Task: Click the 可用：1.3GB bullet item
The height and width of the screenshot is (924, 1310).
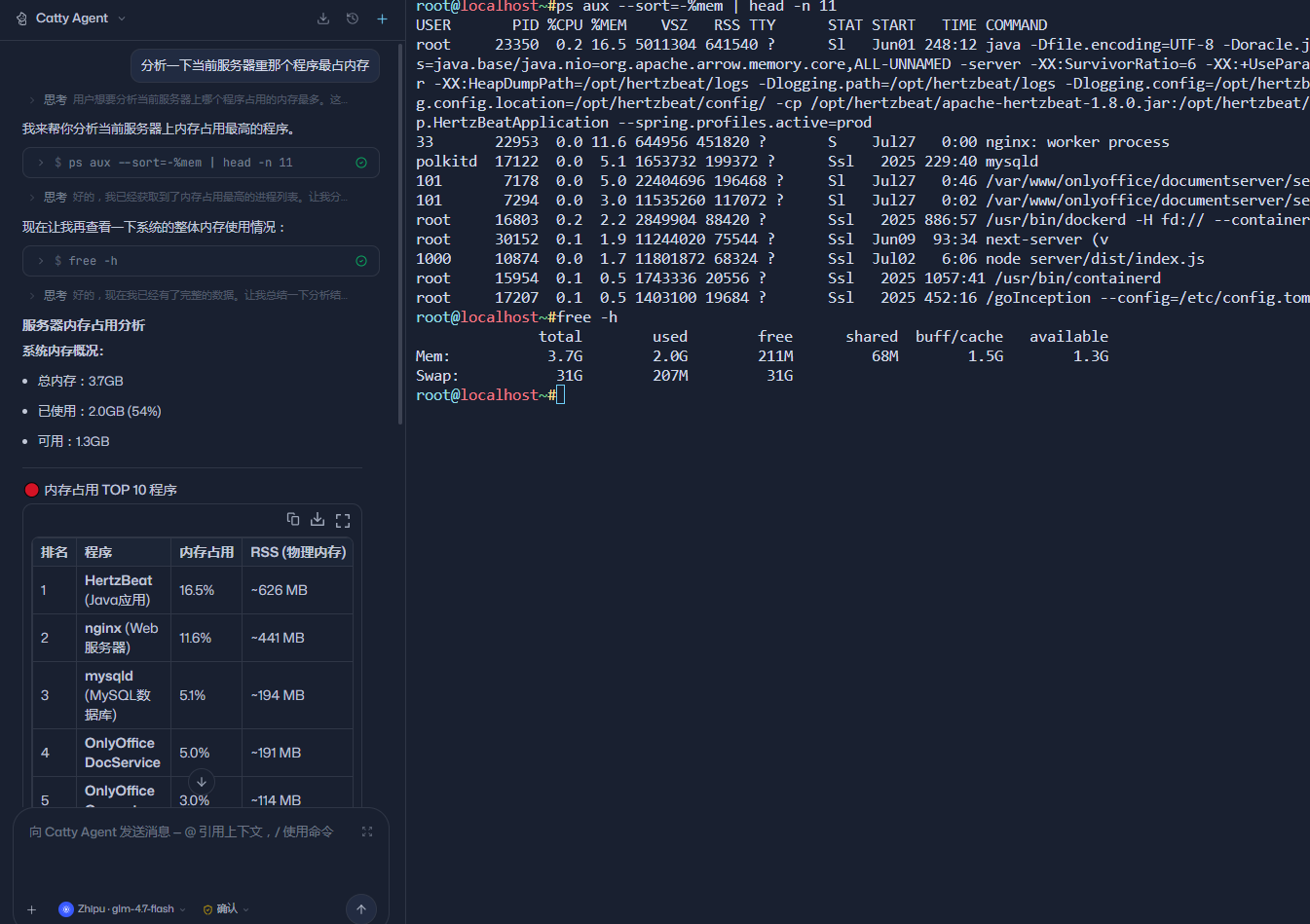Action: (x=74, y=441)
